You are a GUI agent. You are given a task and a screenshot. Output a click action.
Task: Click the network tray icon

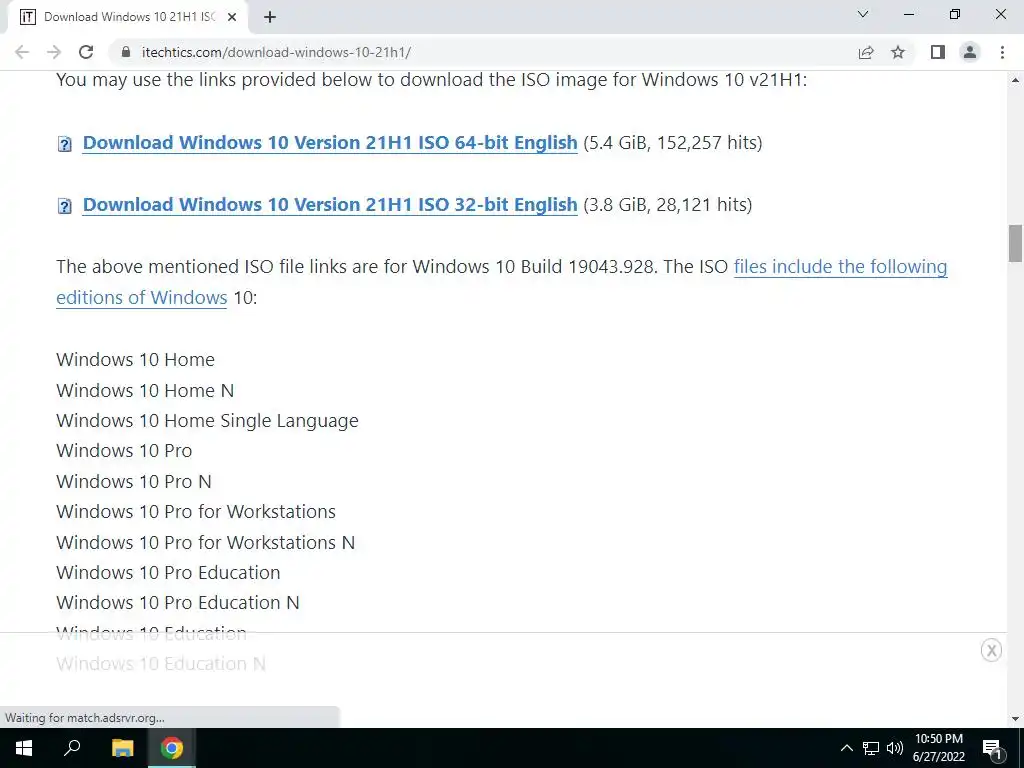[871, 748]
